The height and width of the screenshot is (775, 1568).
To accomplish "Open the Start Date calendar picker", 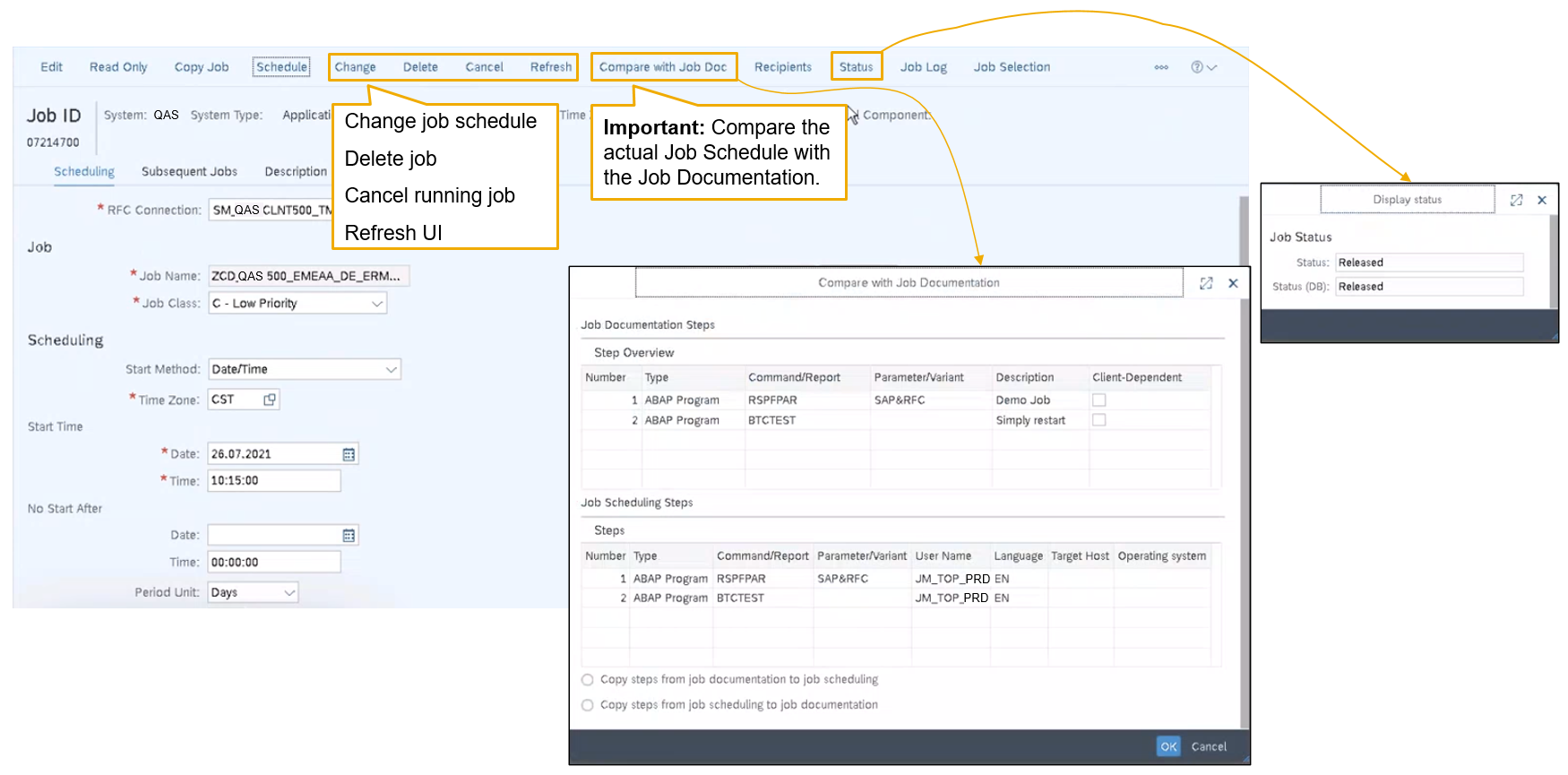I will pyautogui.click(x=349, y=454).
